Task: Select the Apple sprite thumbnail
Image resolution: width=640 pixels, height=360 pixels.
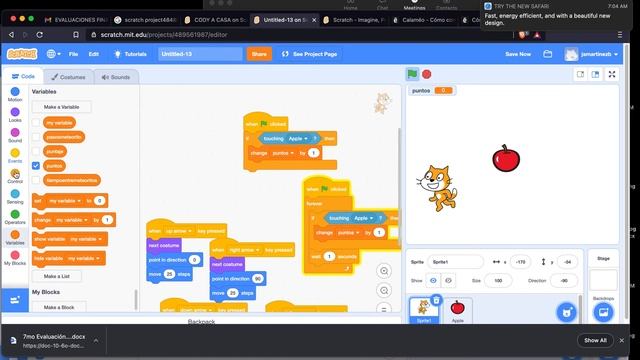Action: pyautogui.click(x=458, y=311)
